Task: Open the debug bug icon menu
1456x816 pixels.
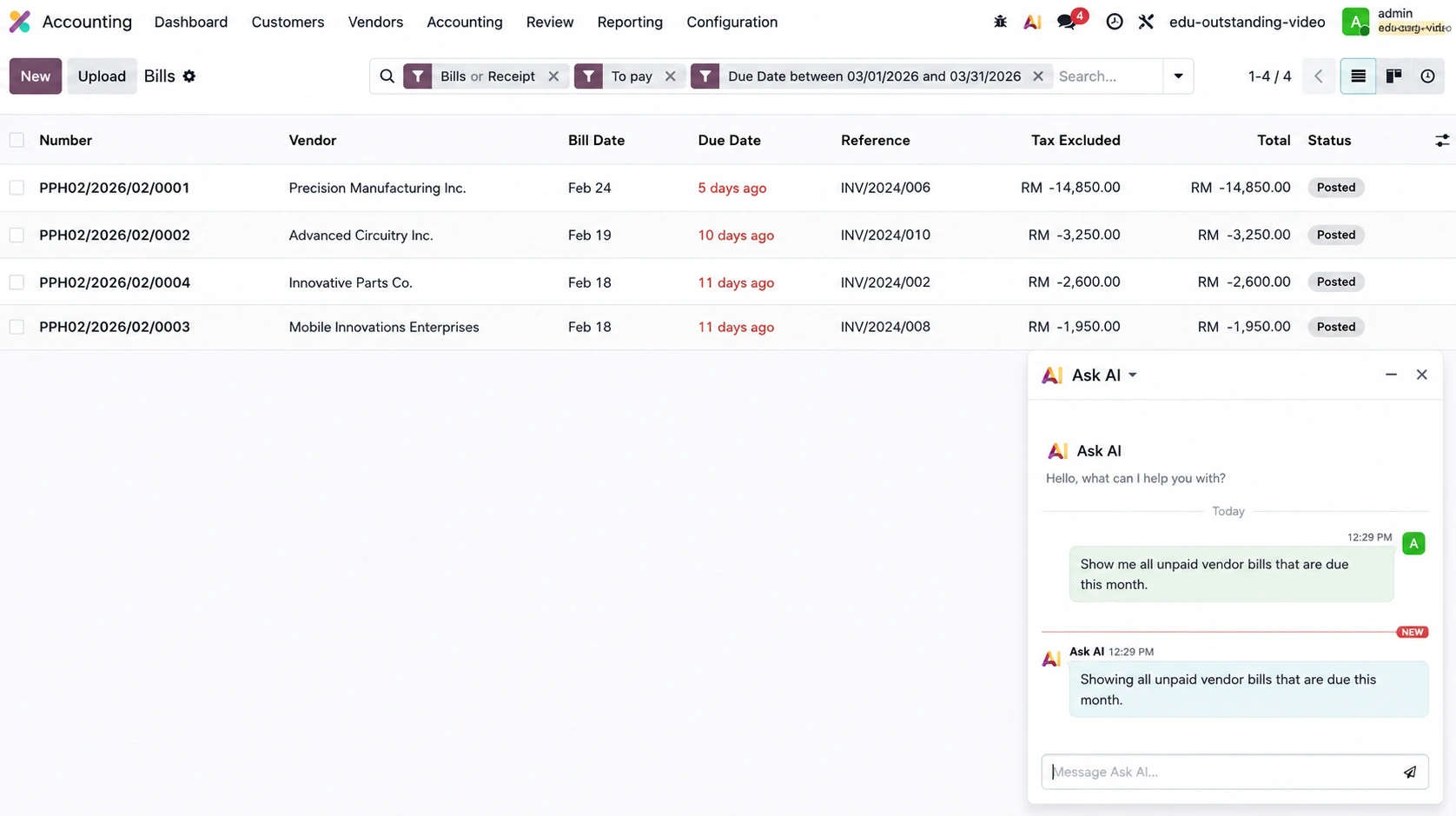Action: coord(1000,22)
